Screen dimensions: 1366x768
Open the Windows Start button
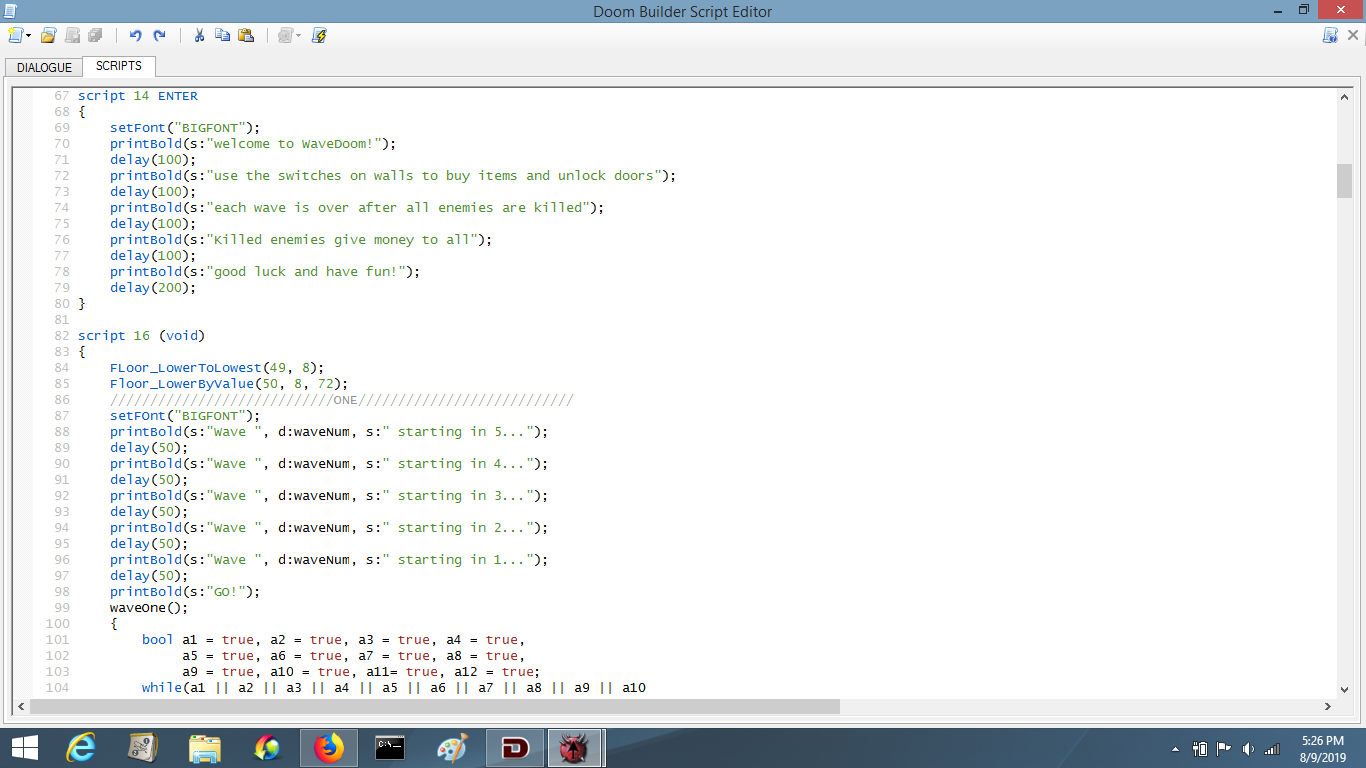(25, 748)
